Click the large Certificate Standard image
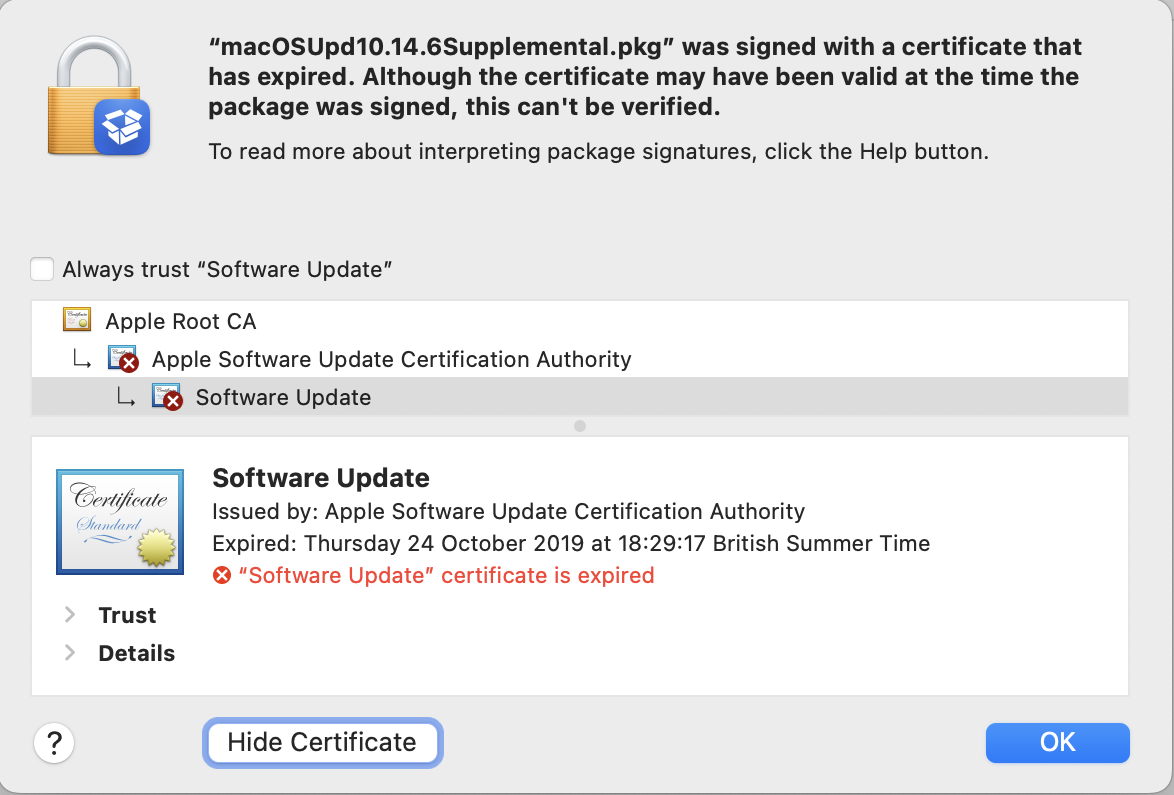This screenshot has height=795, width=1174. point(120,521)
